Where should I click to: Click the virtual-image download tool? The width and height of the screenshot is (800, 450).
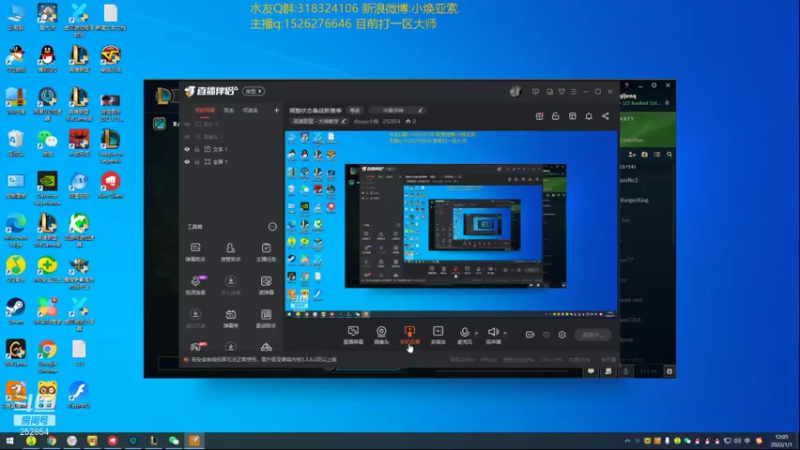click(195, 318)
